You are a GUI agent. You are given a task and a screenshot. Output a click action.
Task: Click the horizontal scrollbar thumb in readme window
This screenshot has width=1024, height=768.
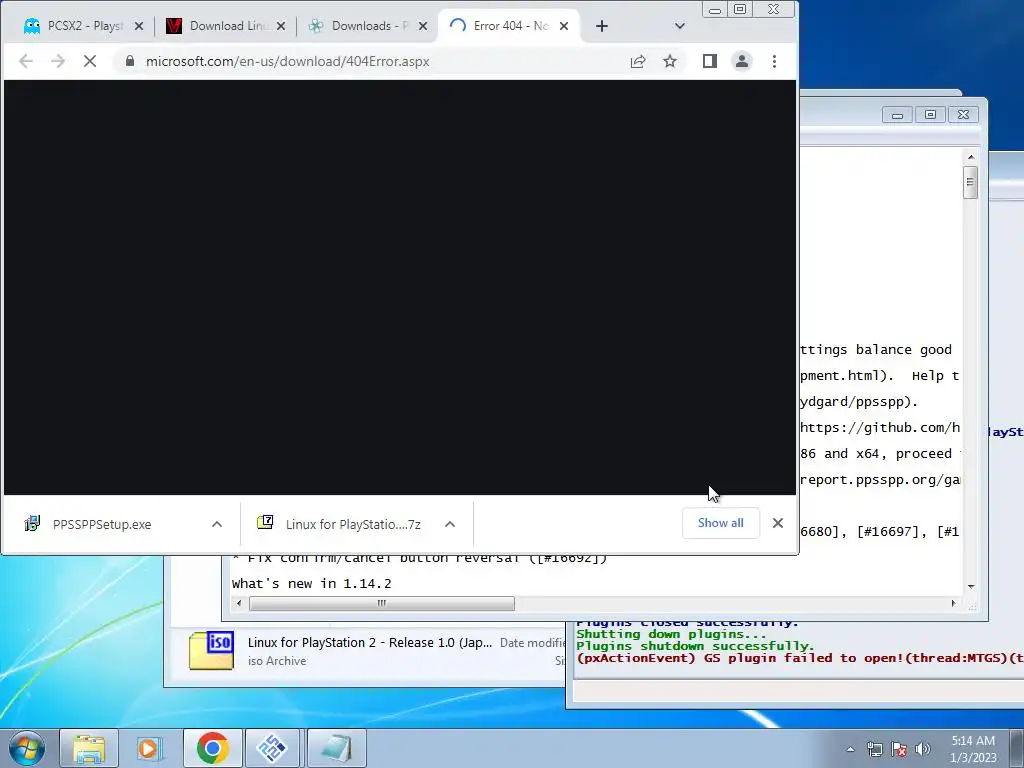pyautogui.click(x=381, y=603)
